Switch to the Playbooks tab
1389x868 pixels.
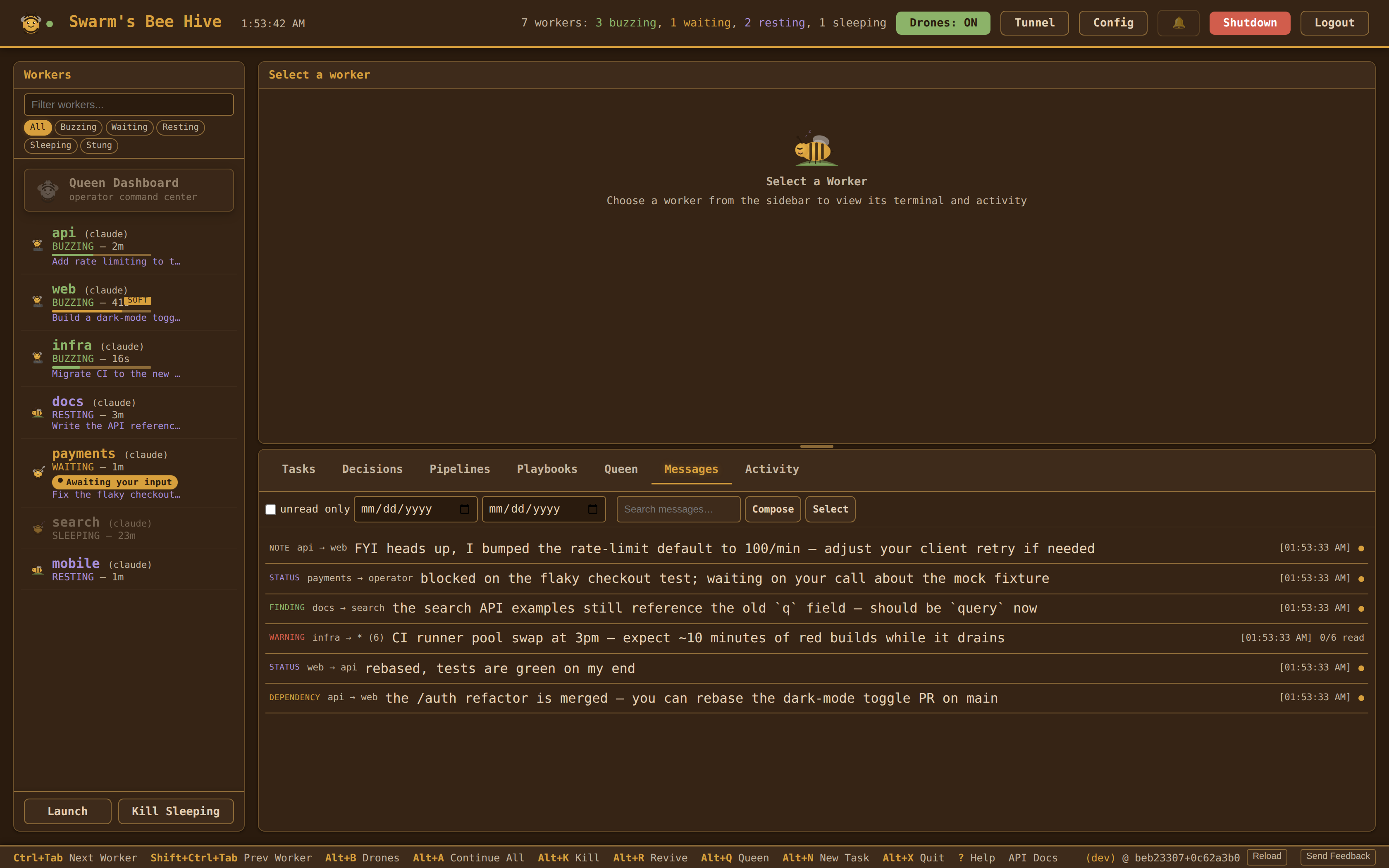click(547, 469)
